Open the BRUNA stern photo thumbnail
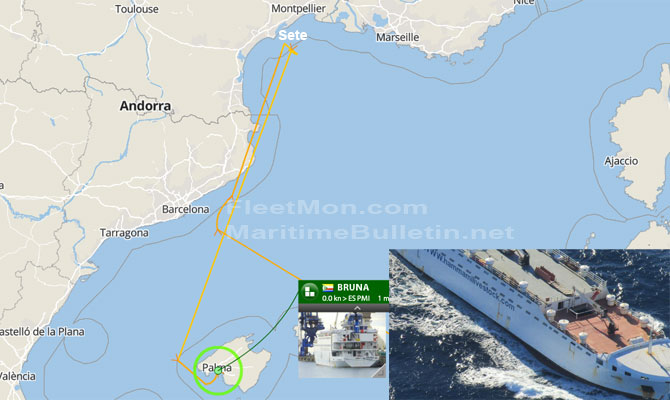This screenshot has height=400, width=670. tap(343, 344)
